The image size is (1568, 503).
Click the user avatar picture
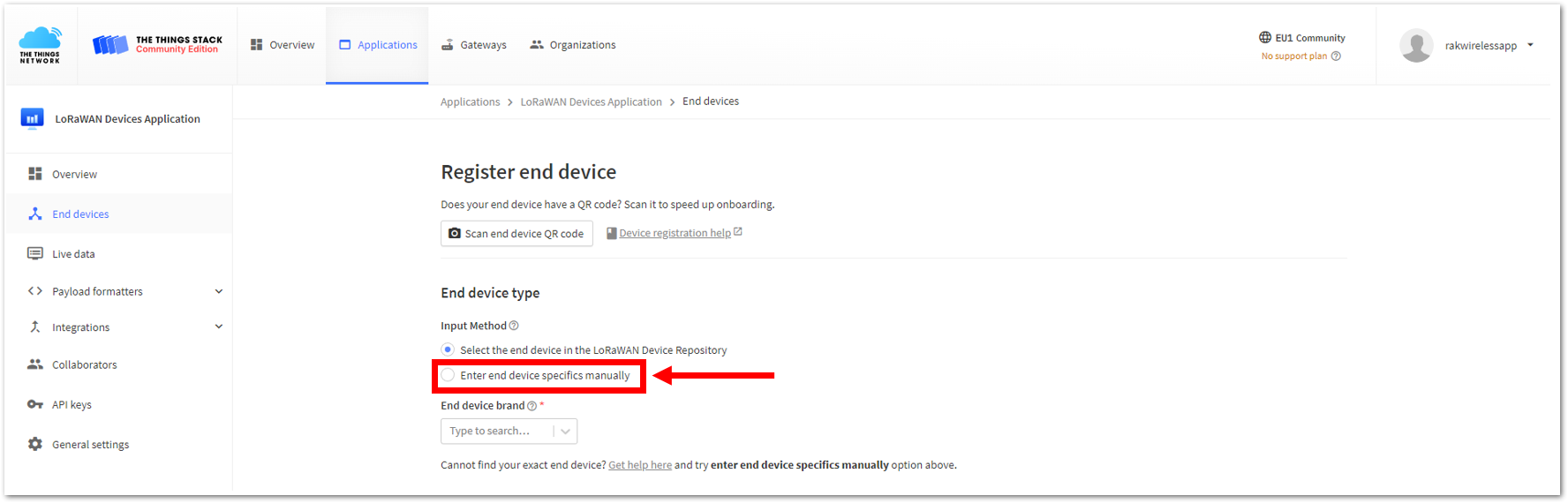[x=1416, y=46]
